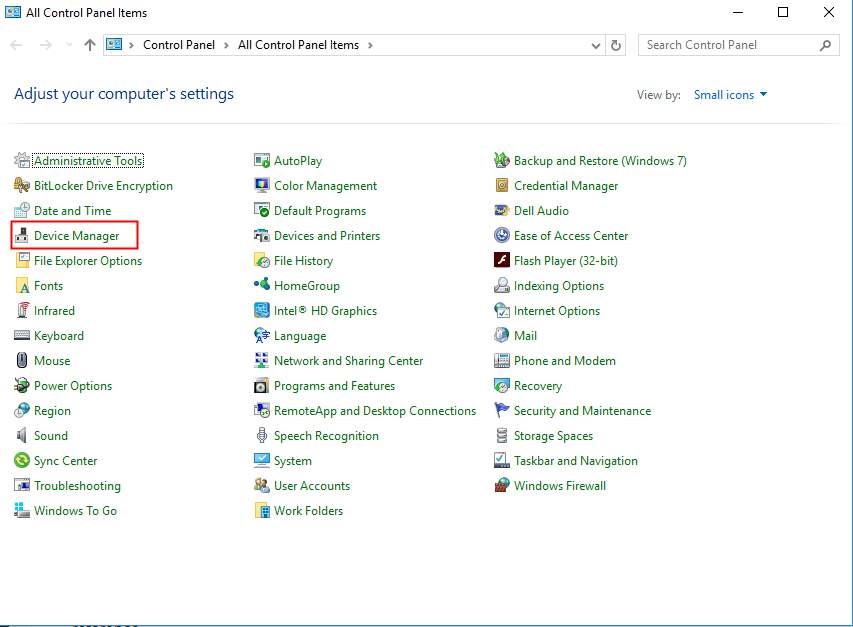Screen dimensions: 853x627
Task: Click the Windows Firewall icon
Action: pos(502,486)
